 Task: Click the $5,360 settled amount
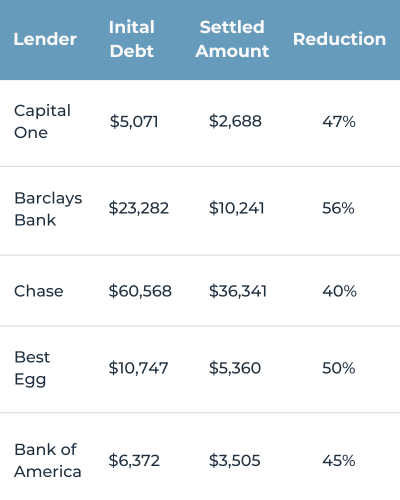pos(235,368)
